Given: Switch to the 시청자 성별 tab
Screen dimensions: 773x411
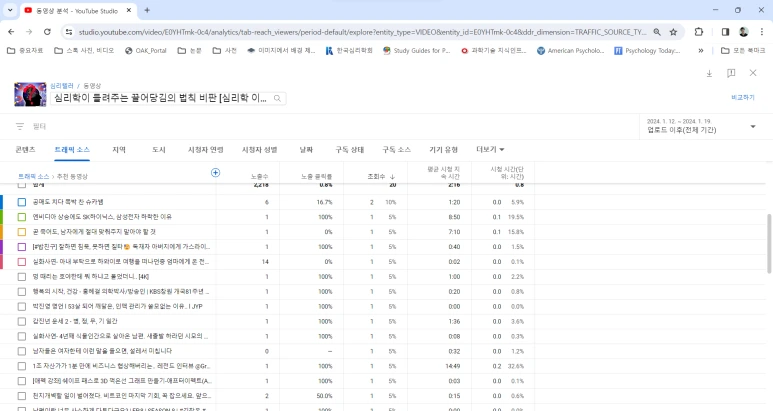Looking at the screenshot, I should click(259, 149).
